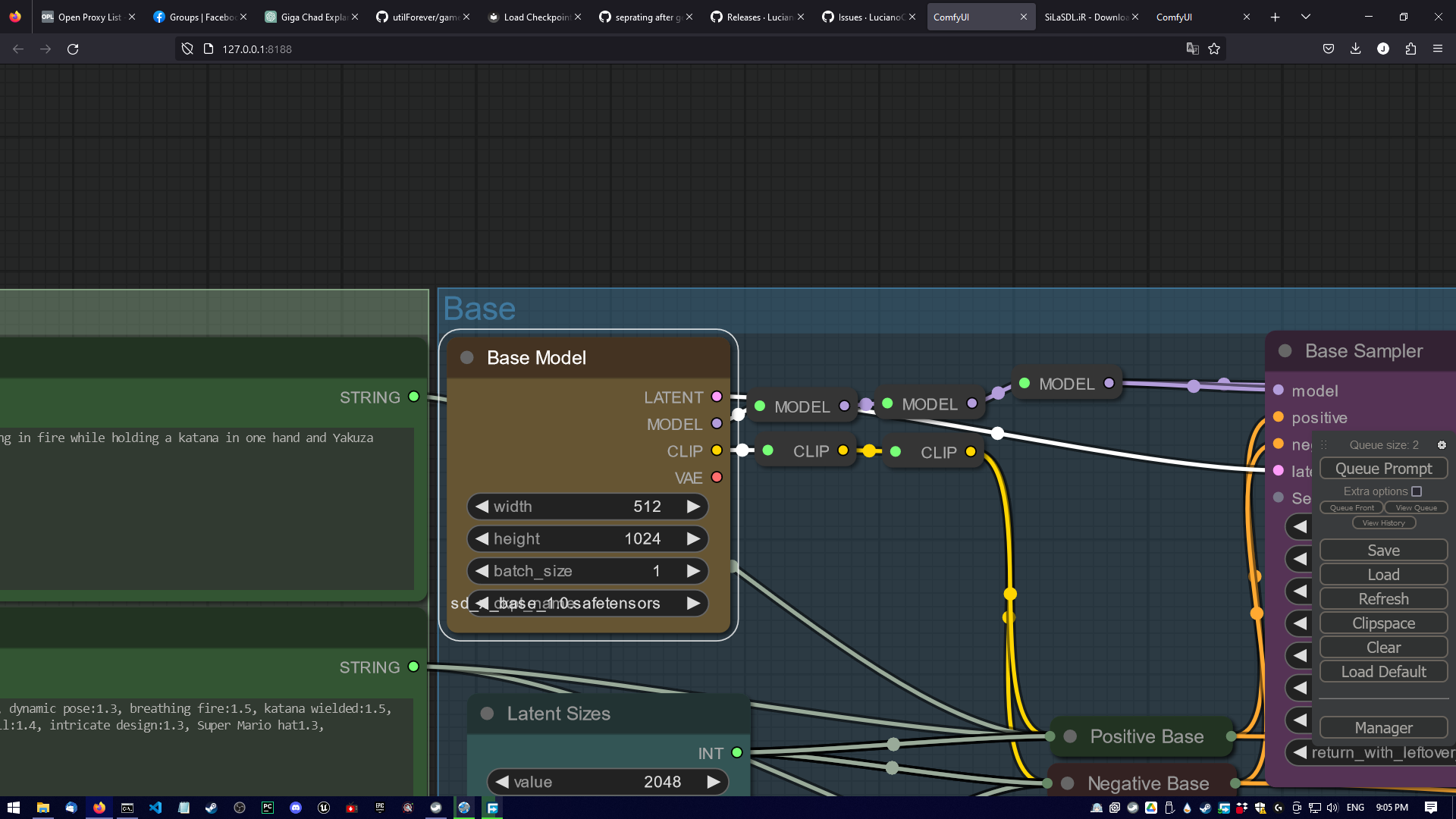
Task: Switch to the Releases · Lucian GitHub tab
Action: 755,16
